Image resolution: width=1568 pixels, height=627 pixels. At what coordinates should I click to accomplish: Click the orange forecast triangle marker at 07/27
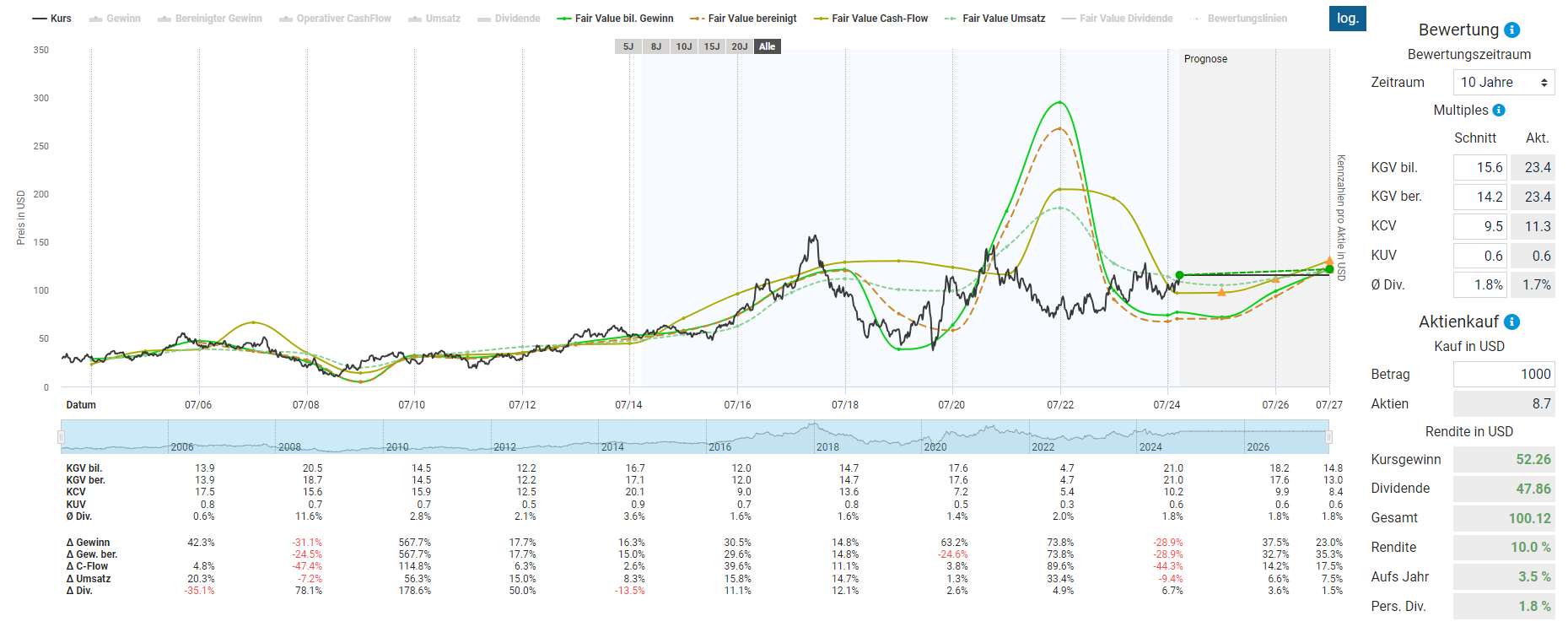point(1329,261)
